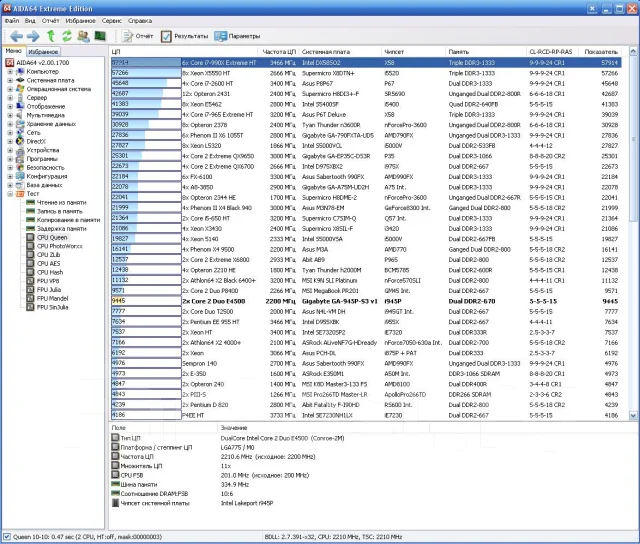
Task: Click the Параметры toolbar button
Action: coord(237,36)
